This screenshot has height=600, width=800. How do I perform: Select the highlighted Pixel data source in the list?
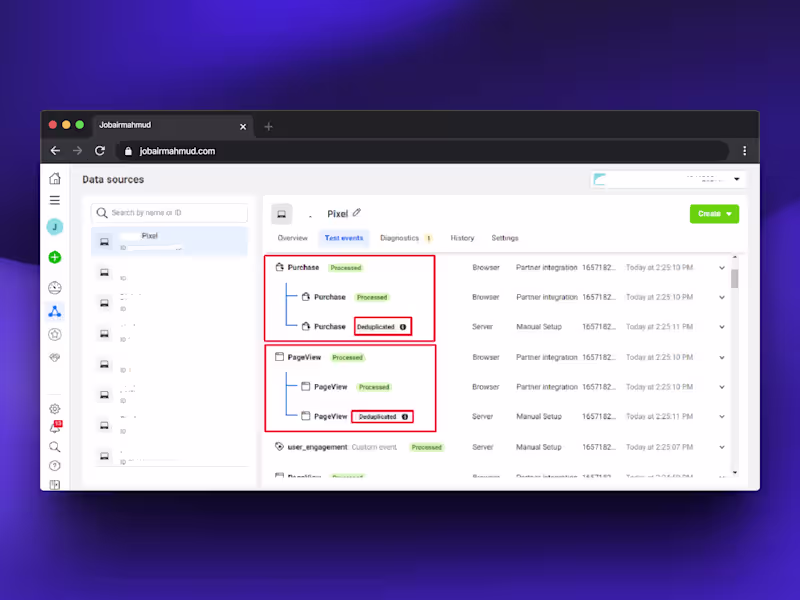(x=169, y=241)
